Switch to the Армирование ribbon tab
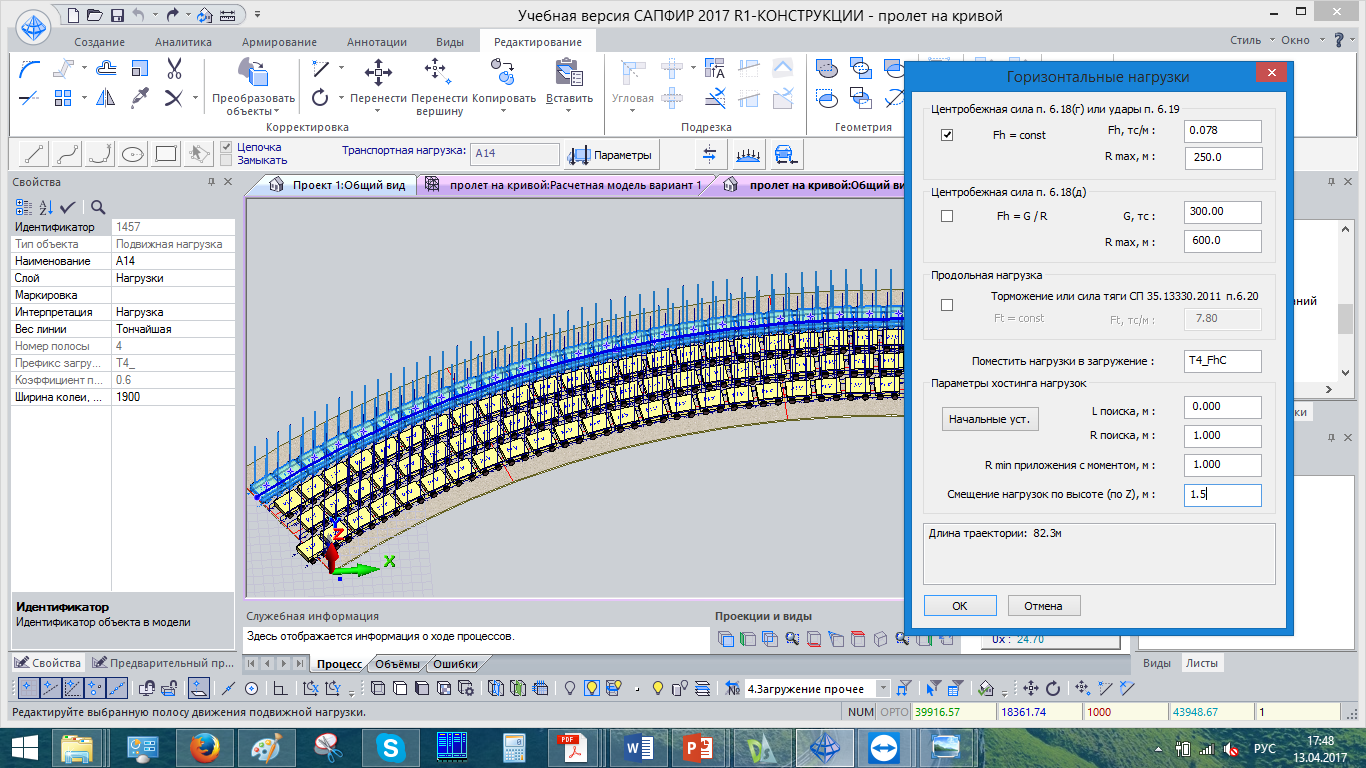The width and height of the screenshot is (1366, 768). [279, 42]
